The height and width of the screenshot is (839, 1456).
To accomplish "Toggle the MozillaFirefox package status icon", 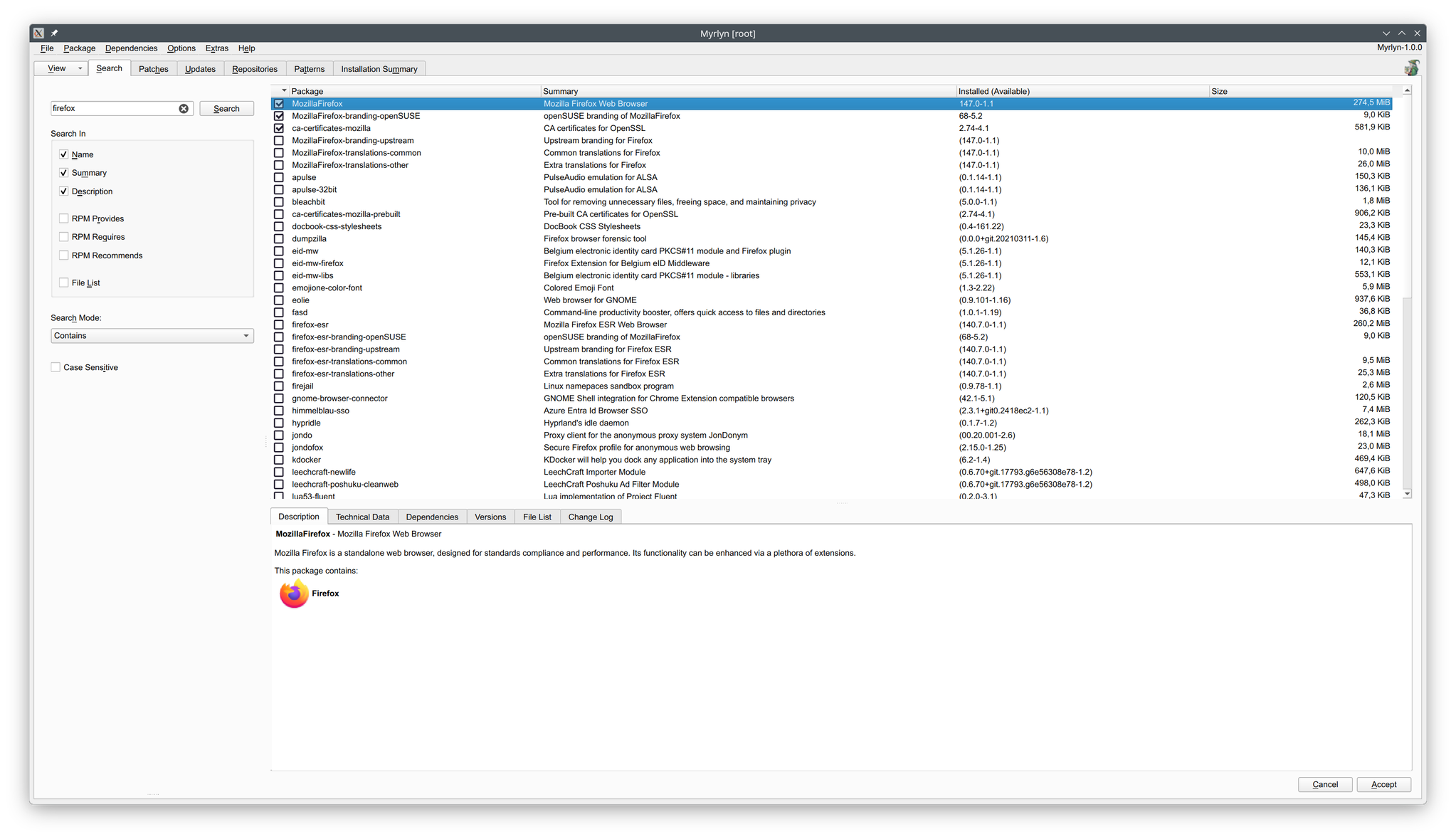I will coord(279,104).
